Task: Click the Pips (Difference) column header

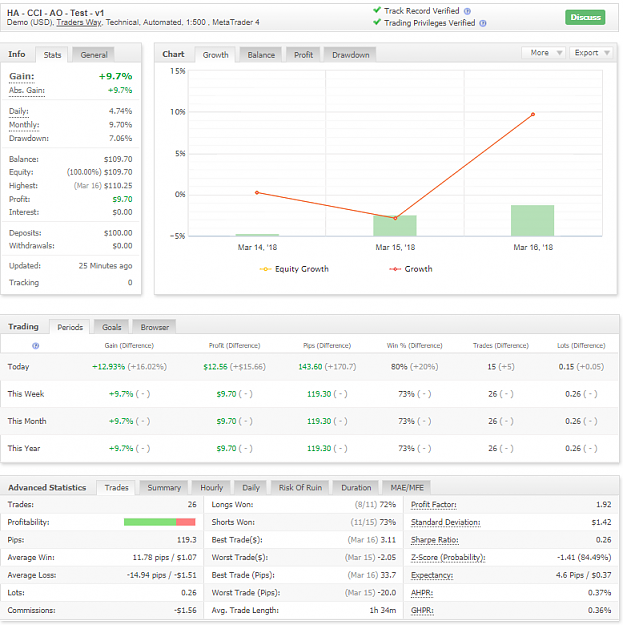Action: pos(327,346)
